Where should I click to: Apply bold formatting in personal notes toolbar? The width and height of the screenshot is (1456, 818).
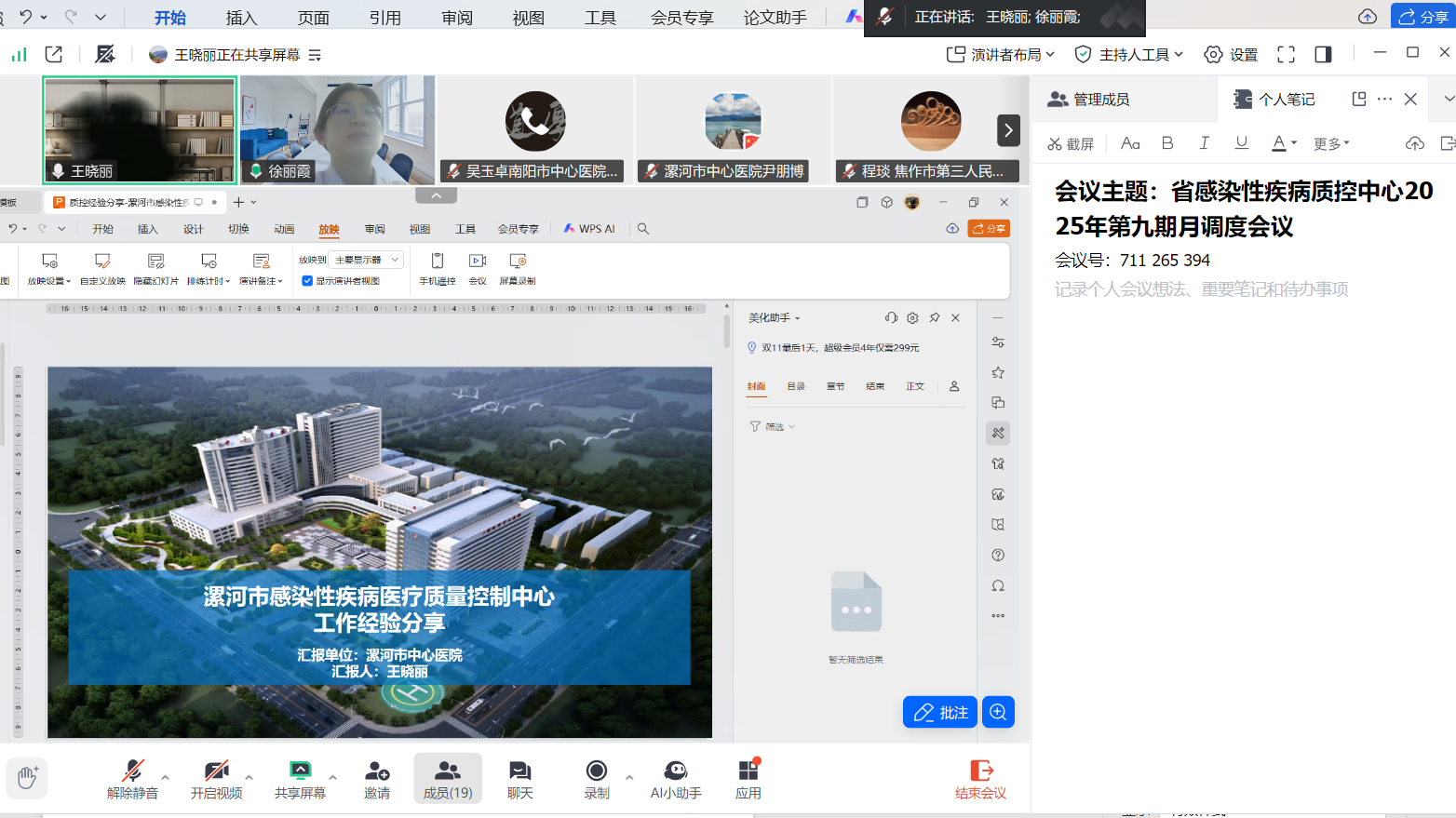[x=1167, y=143]
